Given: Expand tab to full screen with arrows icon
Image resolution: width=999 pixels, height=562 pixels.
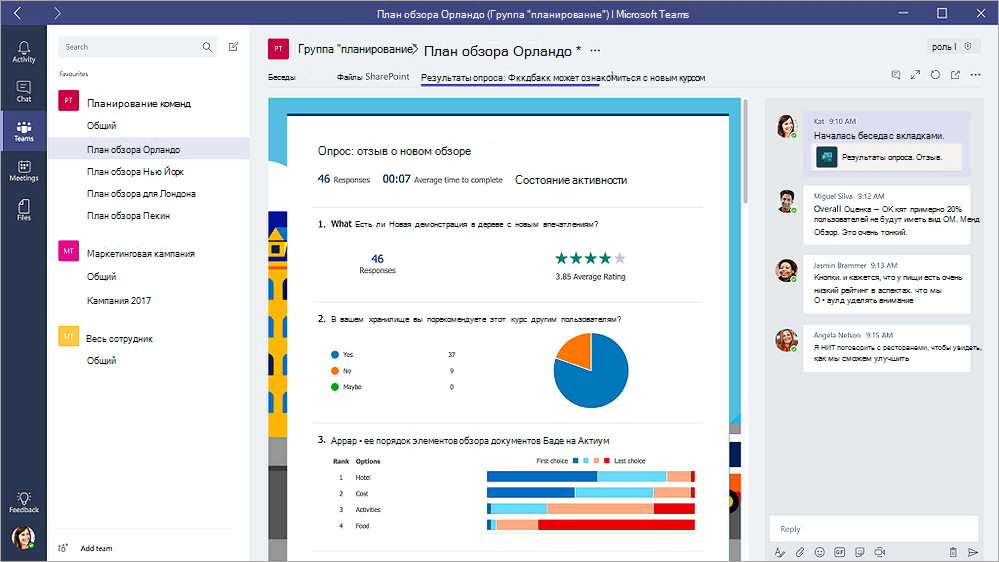Looking at the screenshot, I should coord(916,75).
